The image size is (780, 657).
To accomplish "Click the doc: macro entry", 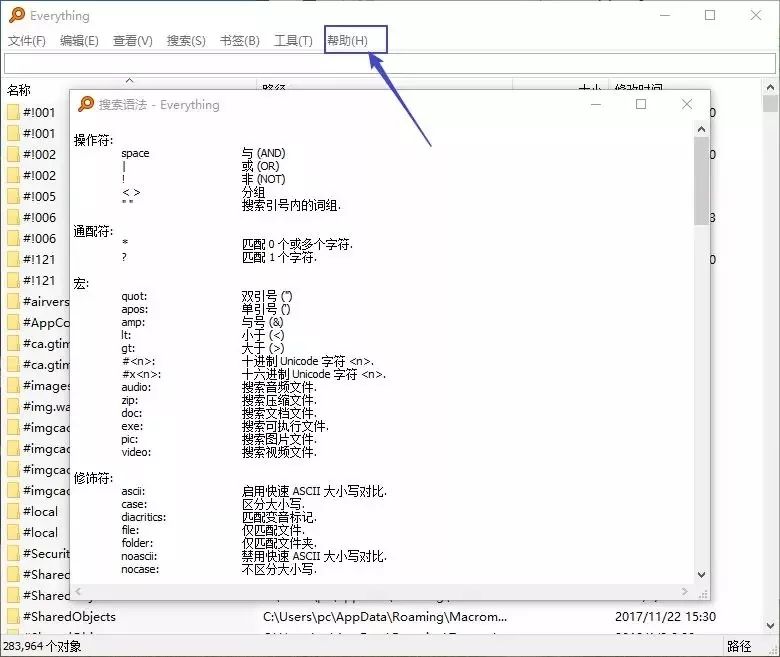I will click(131, 413).
